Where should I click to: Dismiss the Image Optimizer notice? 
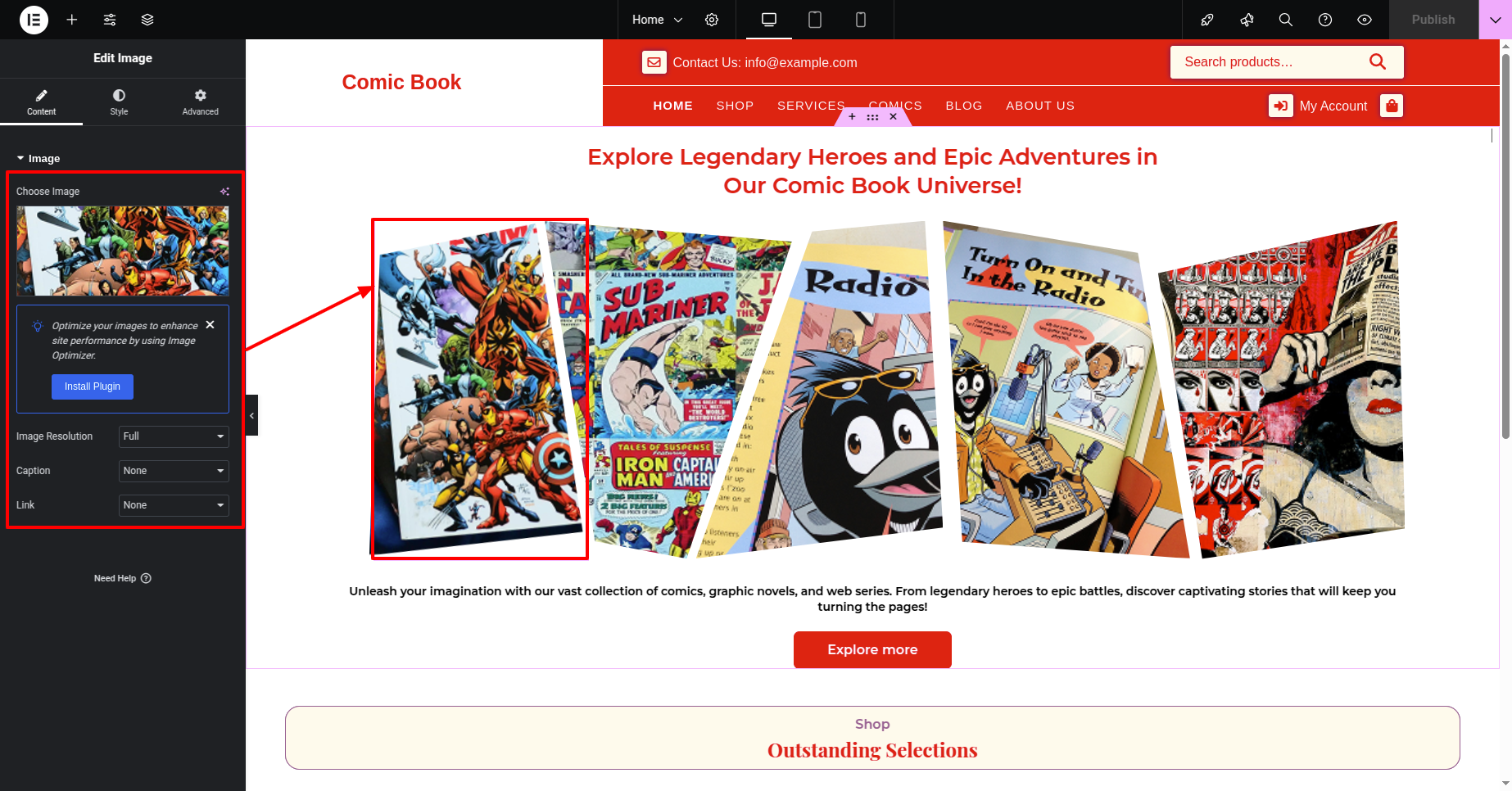pyautogui.click(x=211, y=325)
